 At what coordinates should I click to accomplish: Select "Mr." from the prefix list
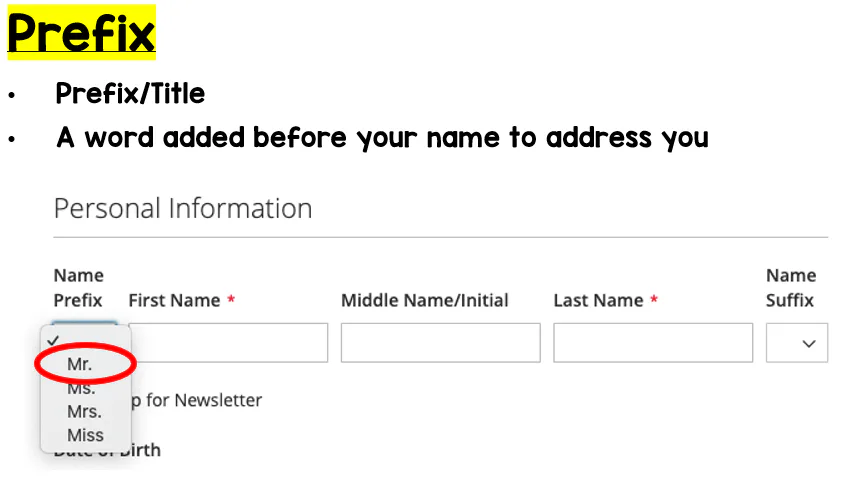[80, 365]
